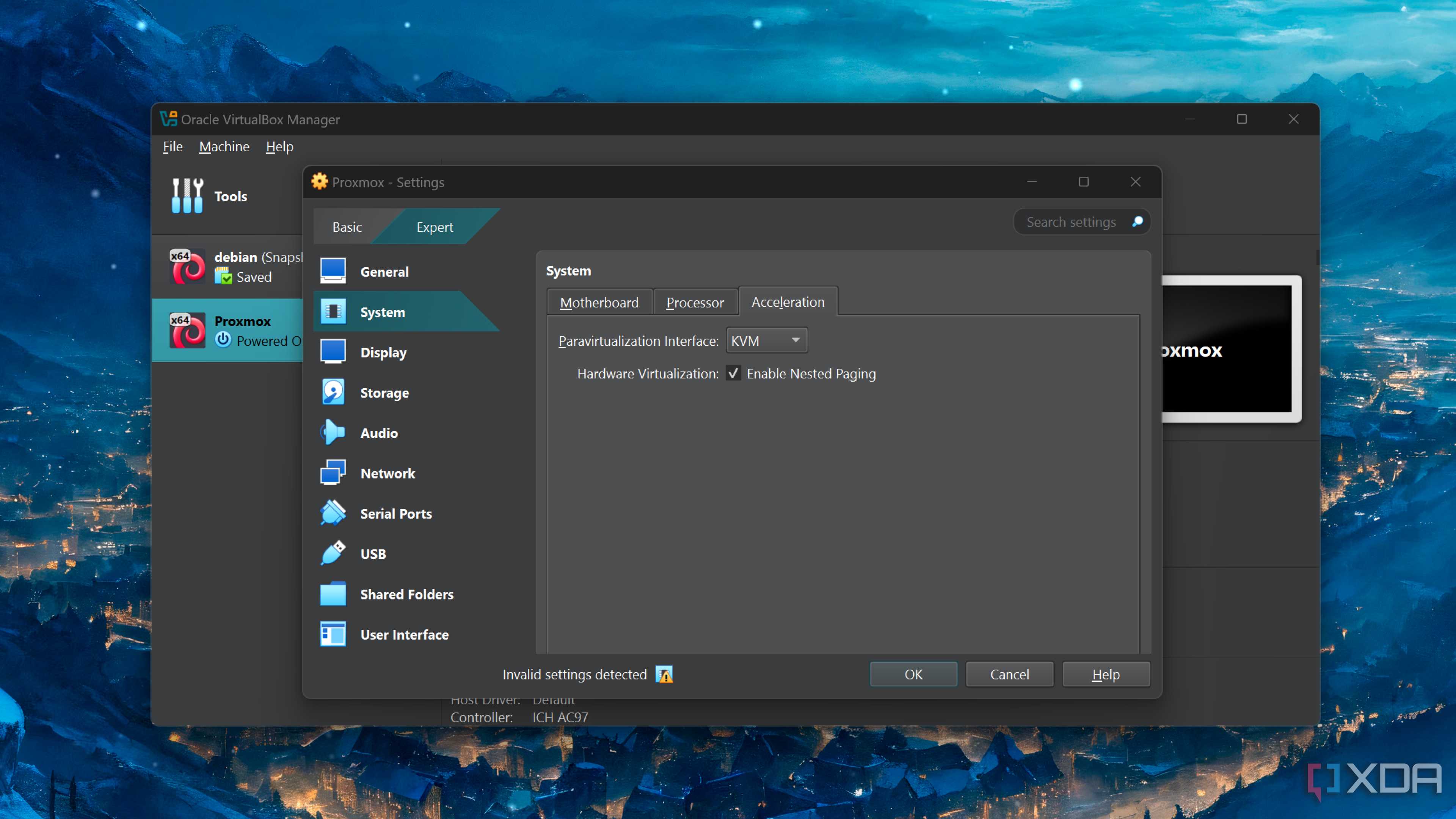Open the Shared Folders icon
Viewport: 1456px width, 819px height.
pos(333,594)
